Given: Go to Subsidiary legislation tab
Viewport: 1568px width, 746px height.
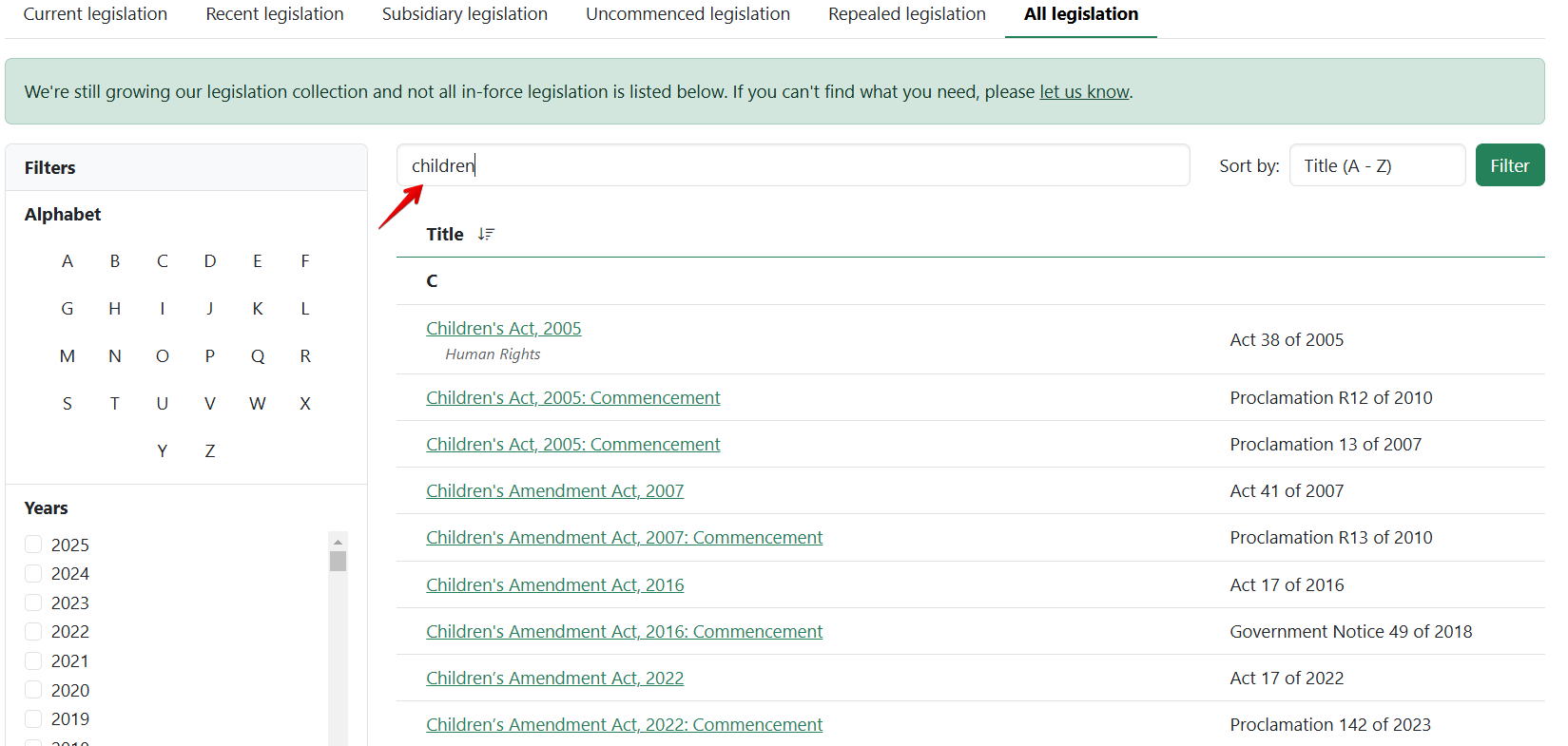Looking at the screenshot, I should coord(464,14).
